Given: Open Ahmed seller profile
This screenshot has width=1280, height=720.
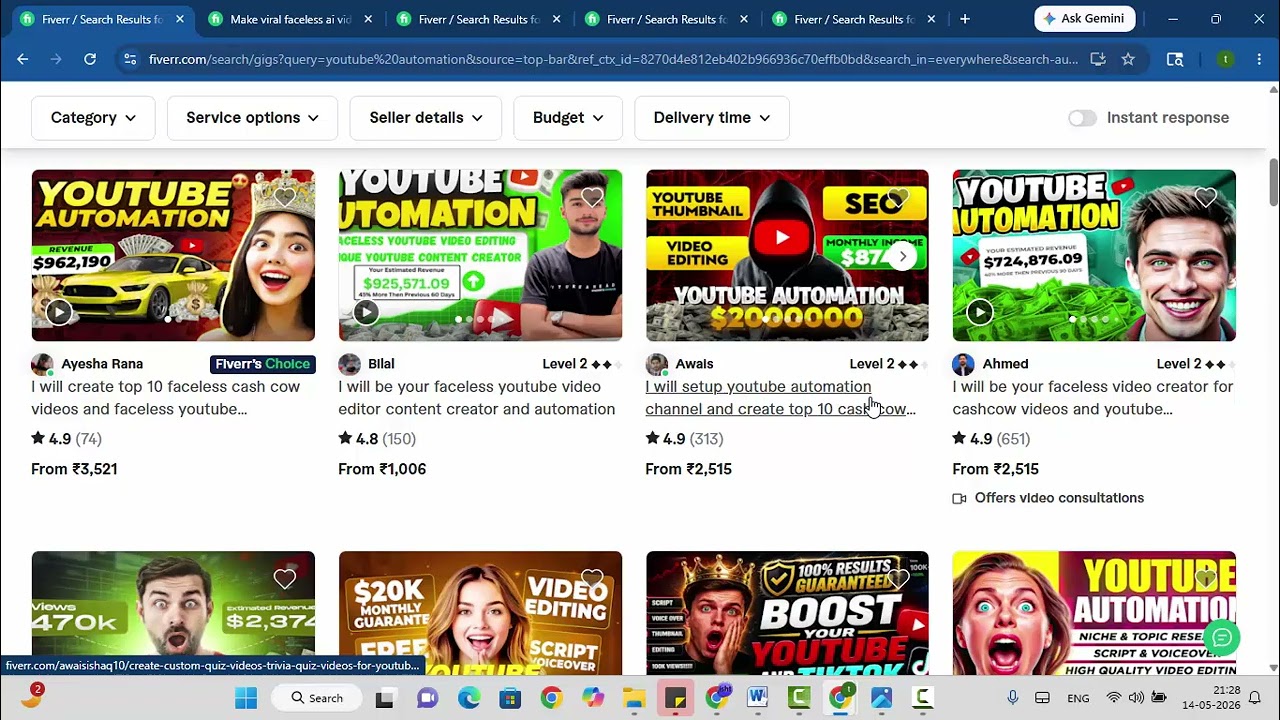Looking at the screenshot, I should click(x=1005, y=364).
